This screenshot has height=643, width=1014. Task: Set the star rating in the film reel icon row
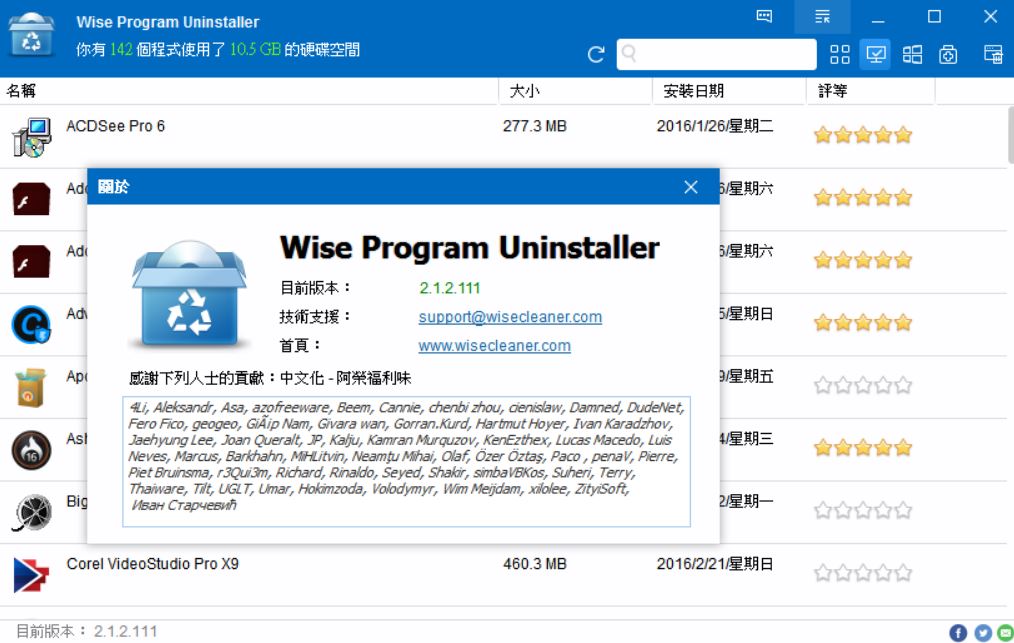pos(863,510)
